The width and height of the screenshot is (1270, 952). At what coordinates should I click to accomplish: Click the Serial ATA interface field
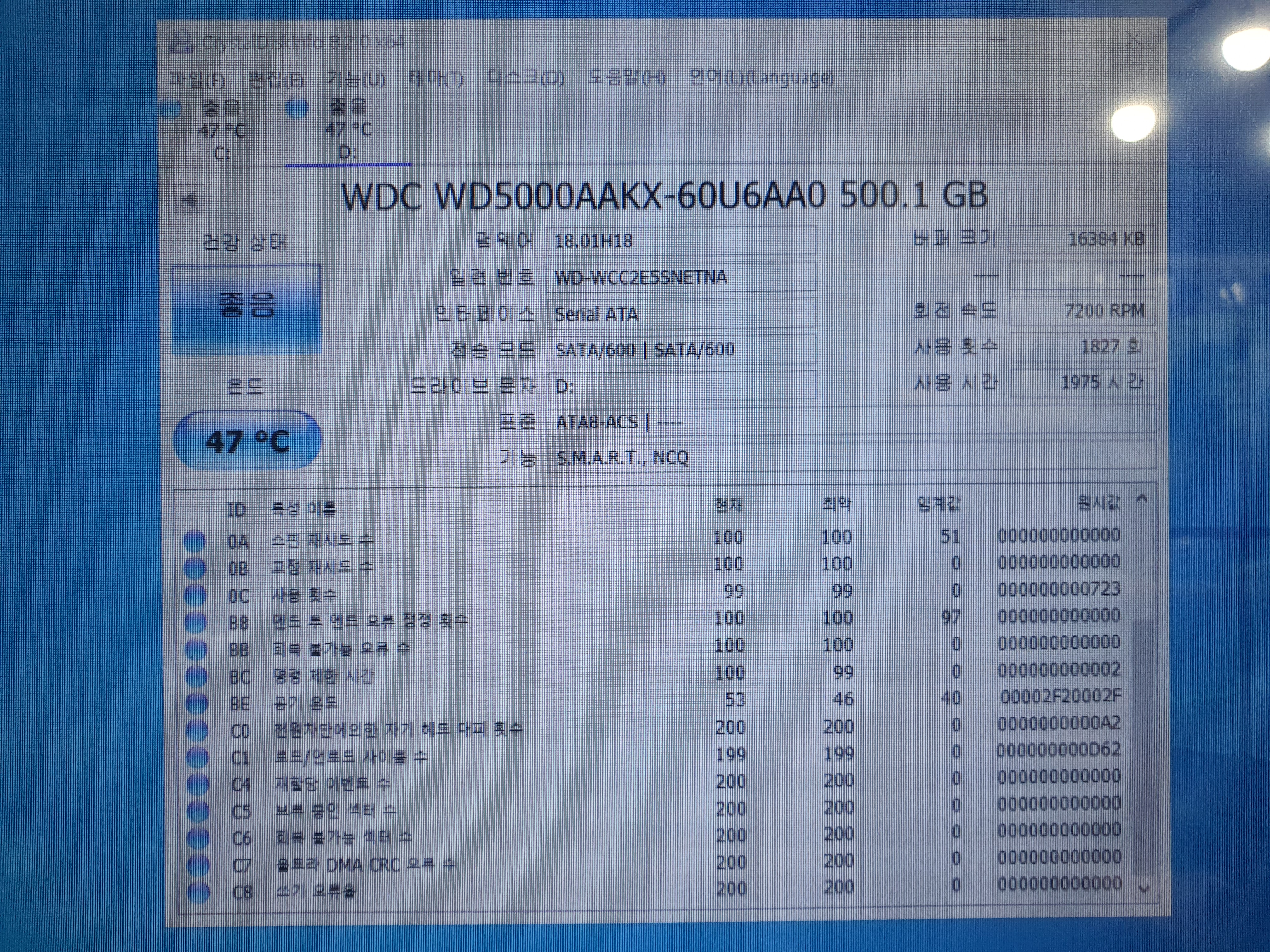(682, 314)
